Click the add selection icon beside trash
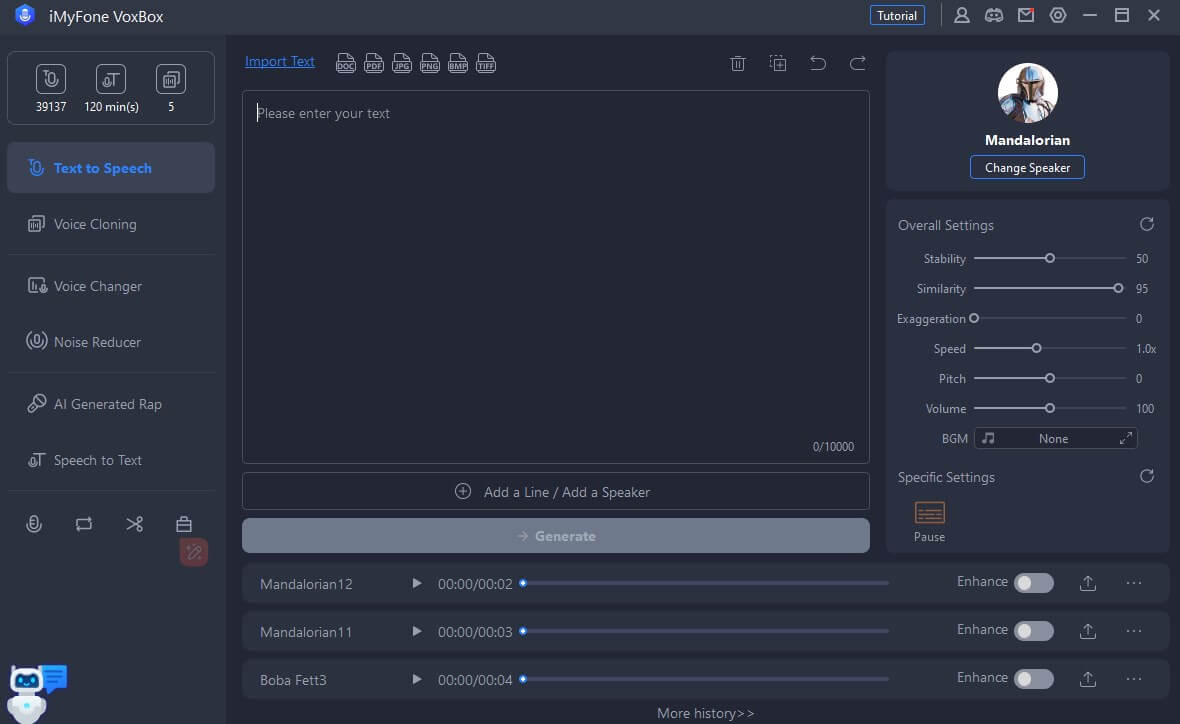This screenshot has width=1180, height=724. click(x=778, y=63)
